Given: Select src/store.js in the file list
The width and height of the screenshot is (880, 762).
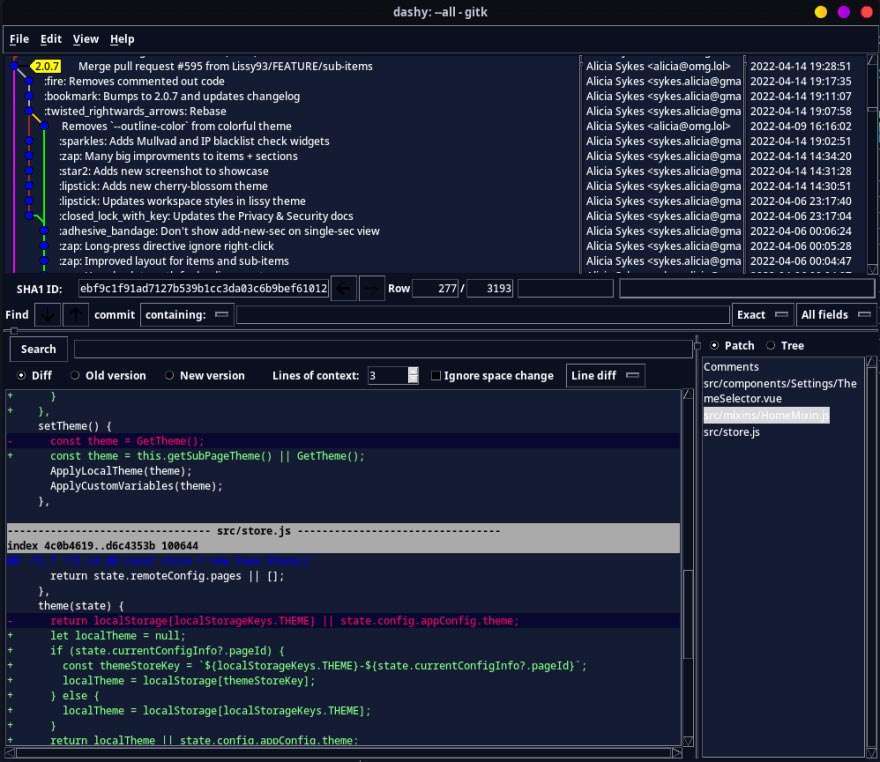Looking at the screenshot, I should pyautogui.click(x=731, y=432).
